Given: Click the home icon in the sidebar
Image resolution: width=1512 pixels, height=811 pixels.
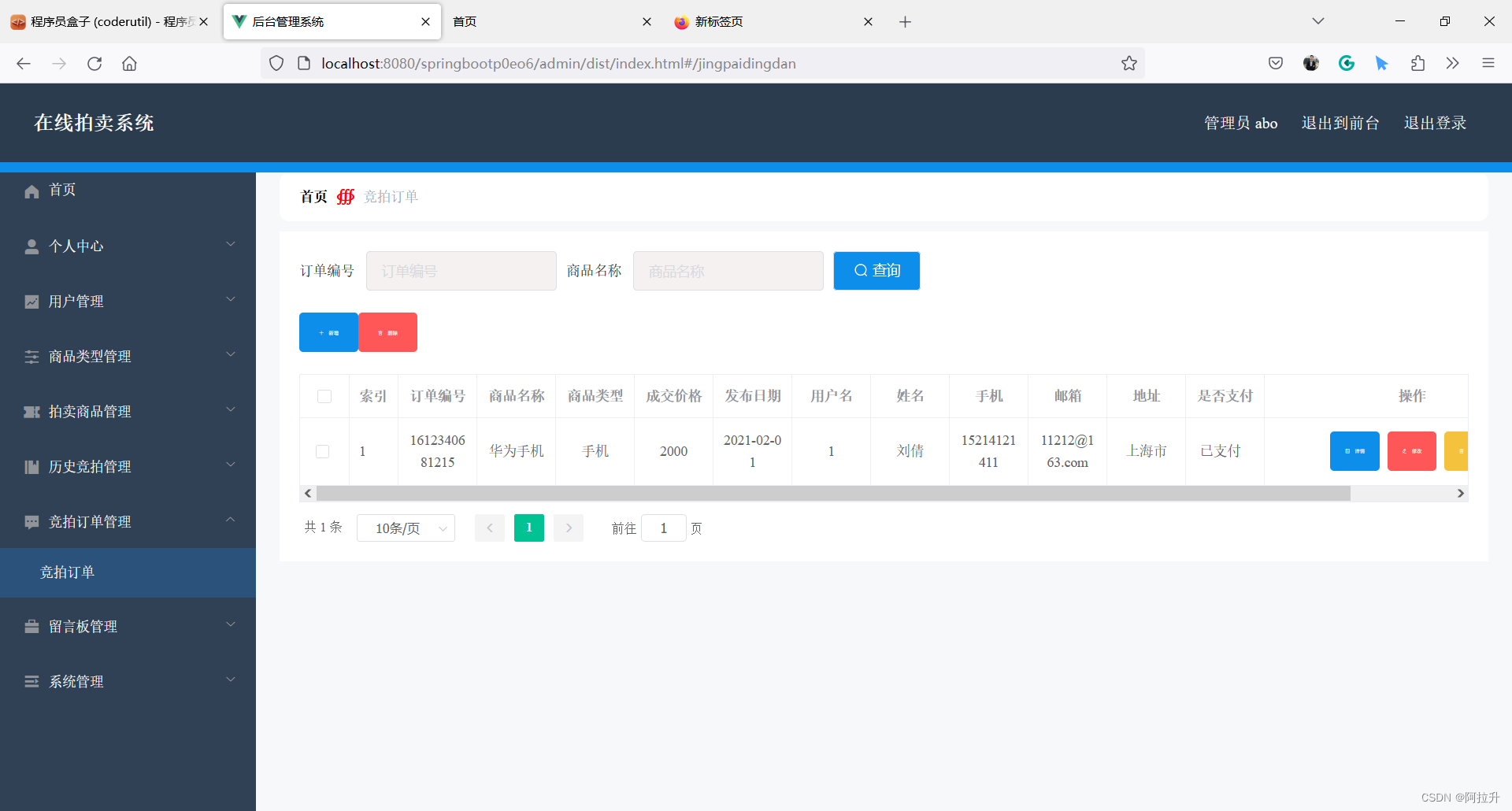Looking at the screenshot, I should point(31,191).
